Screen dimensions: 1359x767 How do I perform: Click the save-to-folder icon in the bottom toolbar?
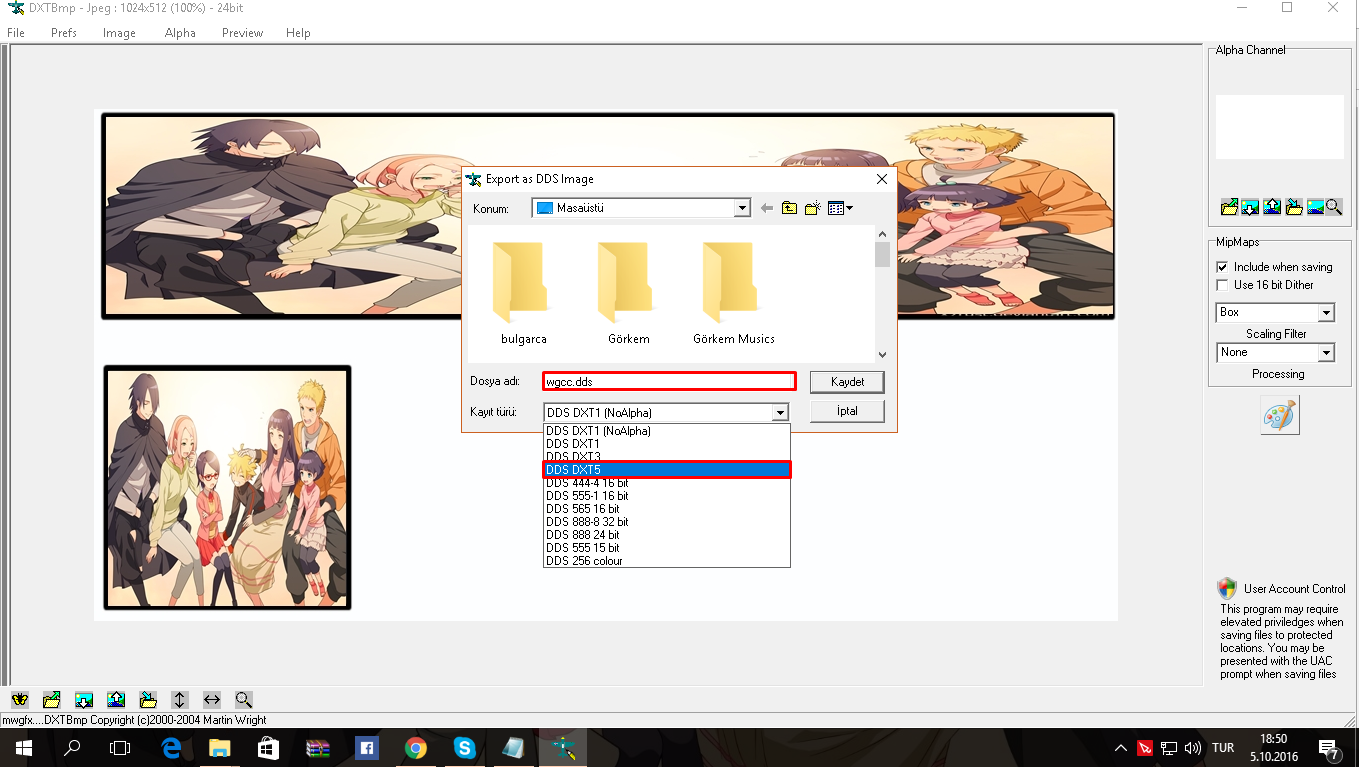148,700
